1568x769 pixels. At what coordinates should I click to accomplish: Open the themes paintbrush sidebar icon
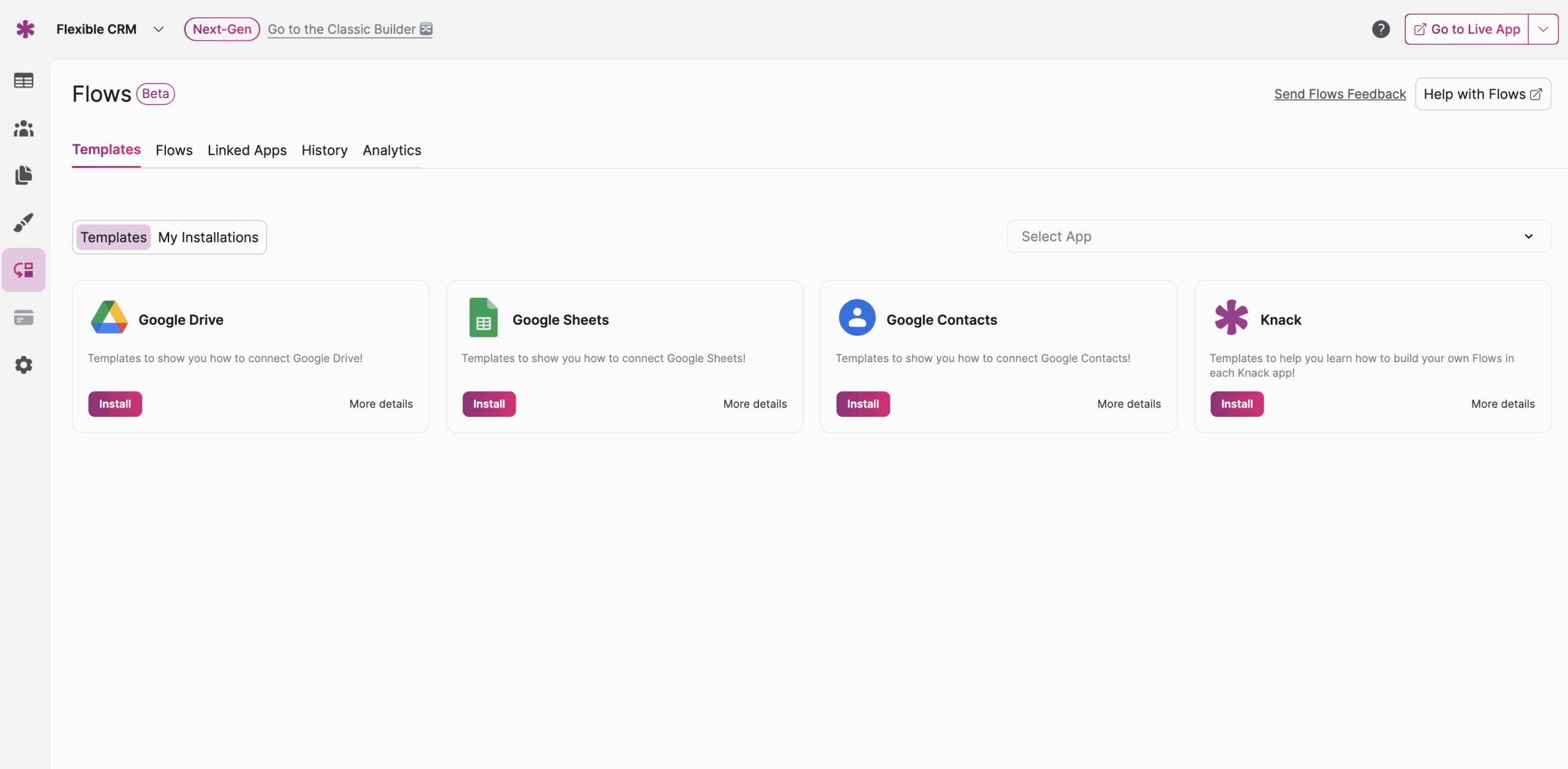(23, 222)
